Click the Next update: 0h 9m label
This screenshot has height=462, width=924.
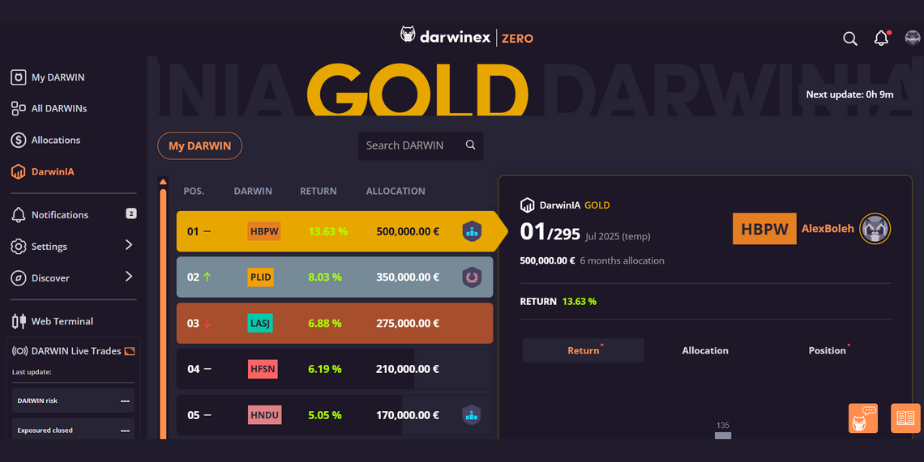tap(850, 94)
